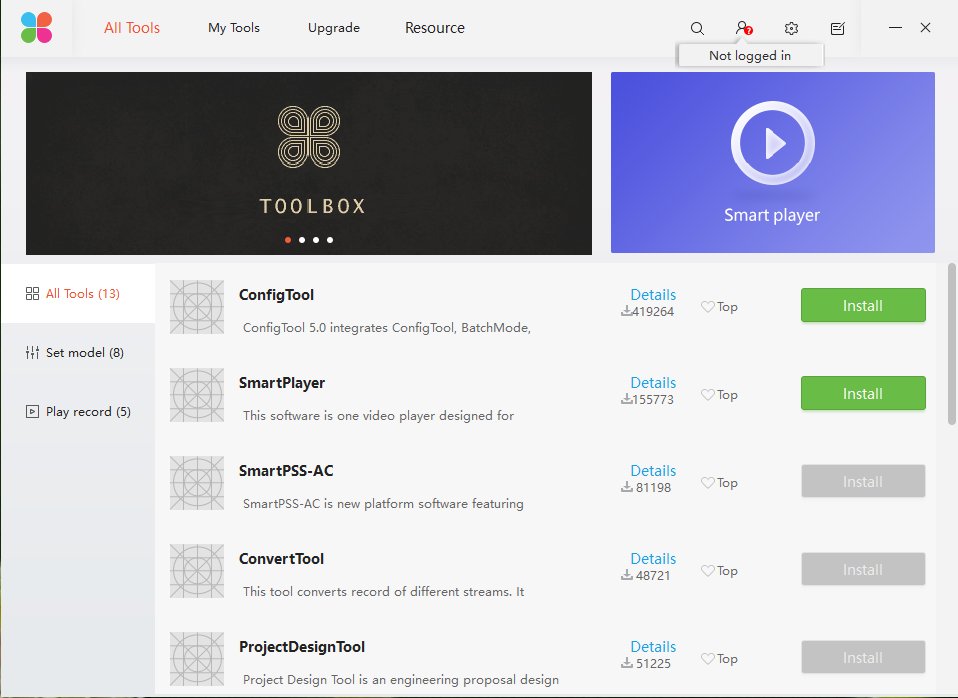Select the fourth banner carousel dot

[330, 240]
